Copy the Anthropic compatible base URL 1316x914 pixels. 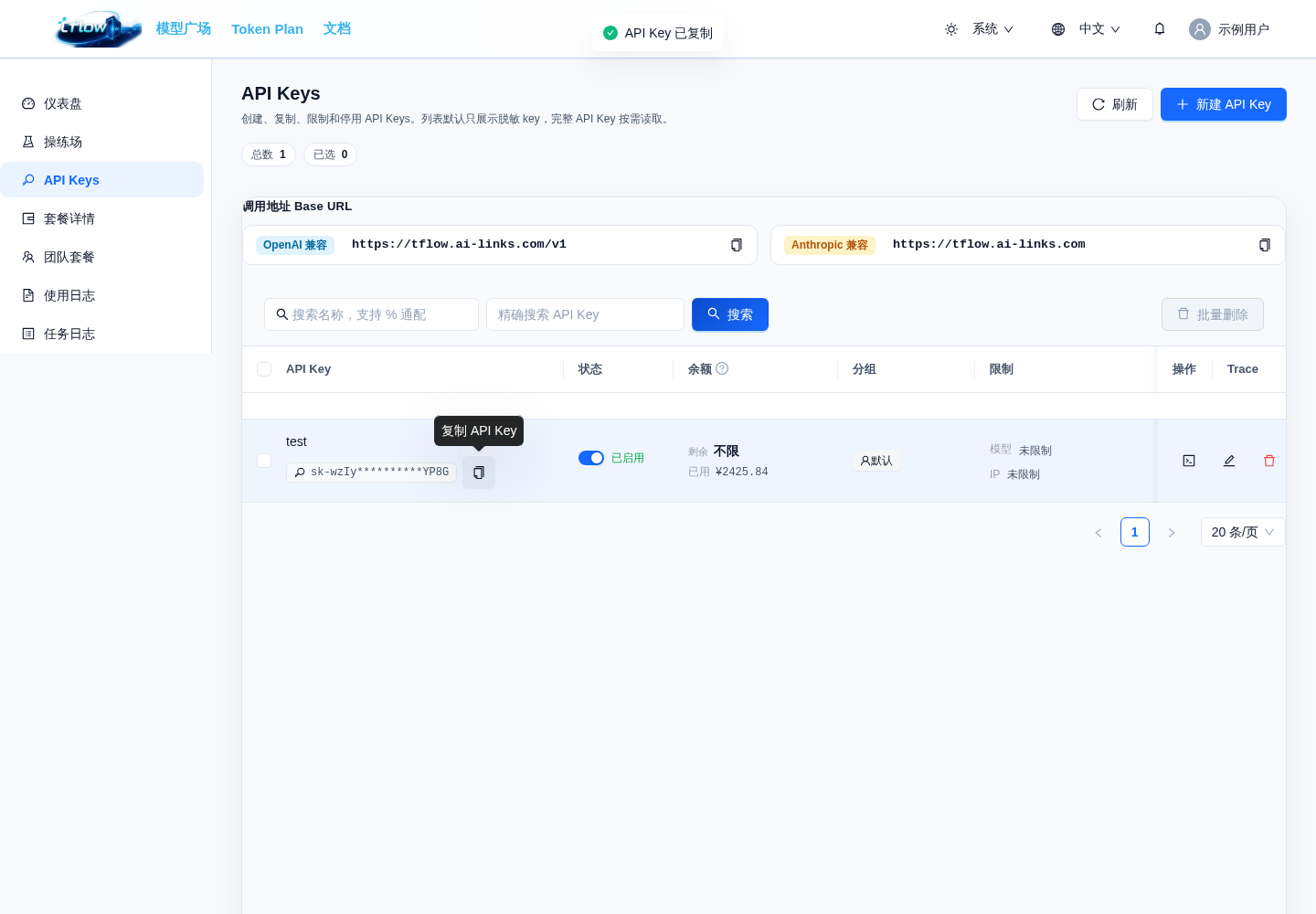point(1265,245)
